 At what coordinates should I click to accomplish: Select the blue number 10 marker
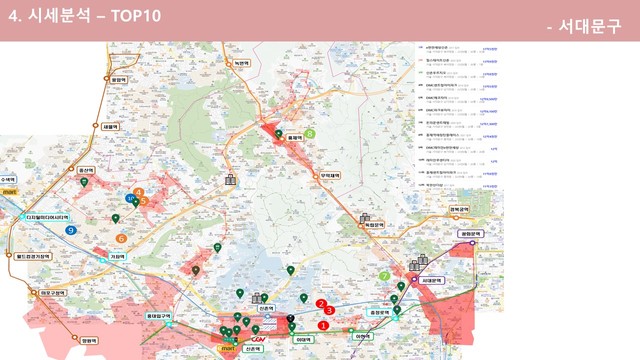[131, 198]
